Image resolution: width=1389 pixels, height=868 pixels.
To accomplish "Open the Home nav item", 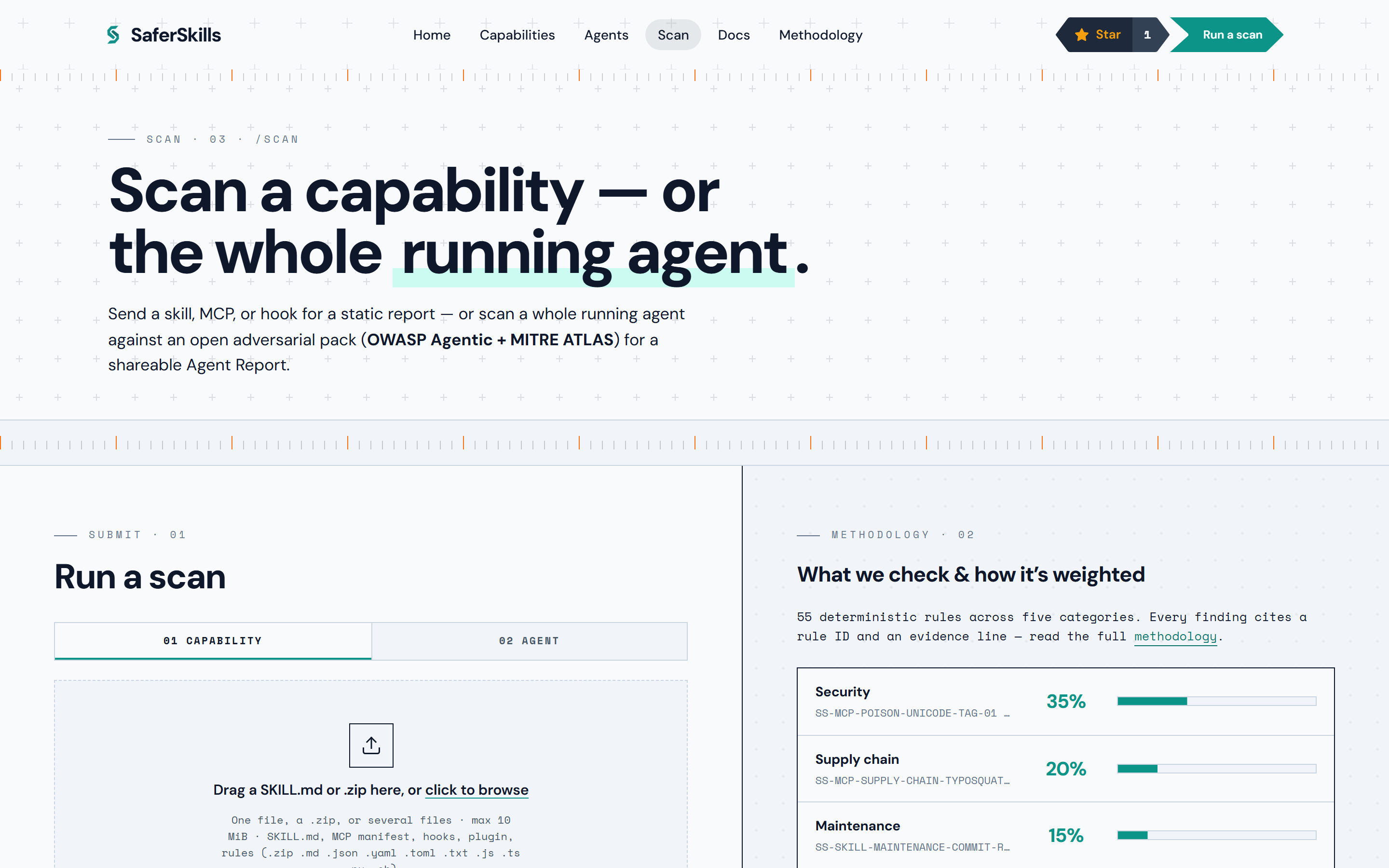I will (432, 35).
